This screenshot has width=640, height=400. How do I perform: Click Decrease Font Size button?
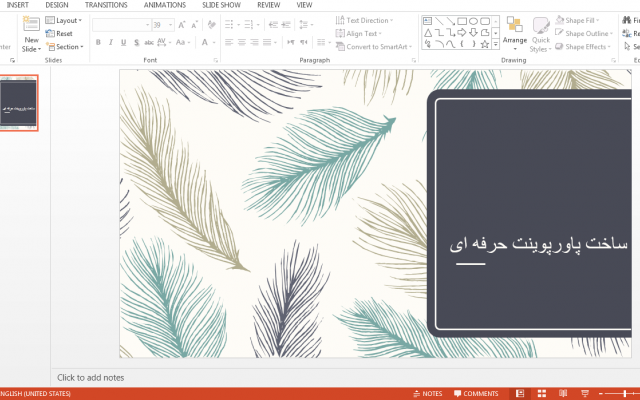point(194,25)
